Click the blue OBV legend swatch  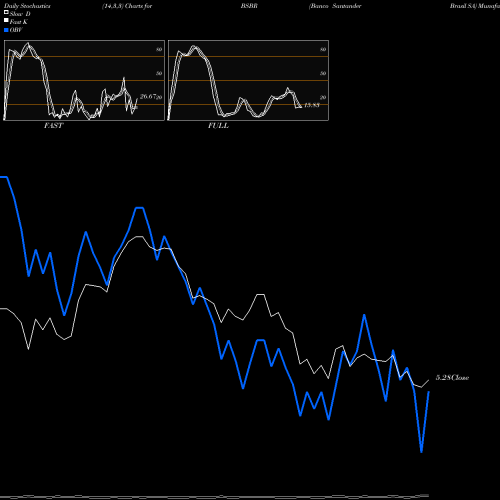tap(6, 30)
